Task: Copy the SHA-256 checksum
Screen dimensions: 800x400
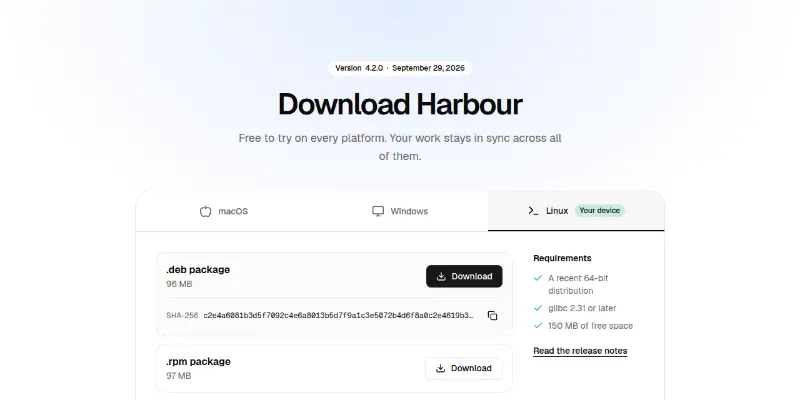Action: point(492,316)
